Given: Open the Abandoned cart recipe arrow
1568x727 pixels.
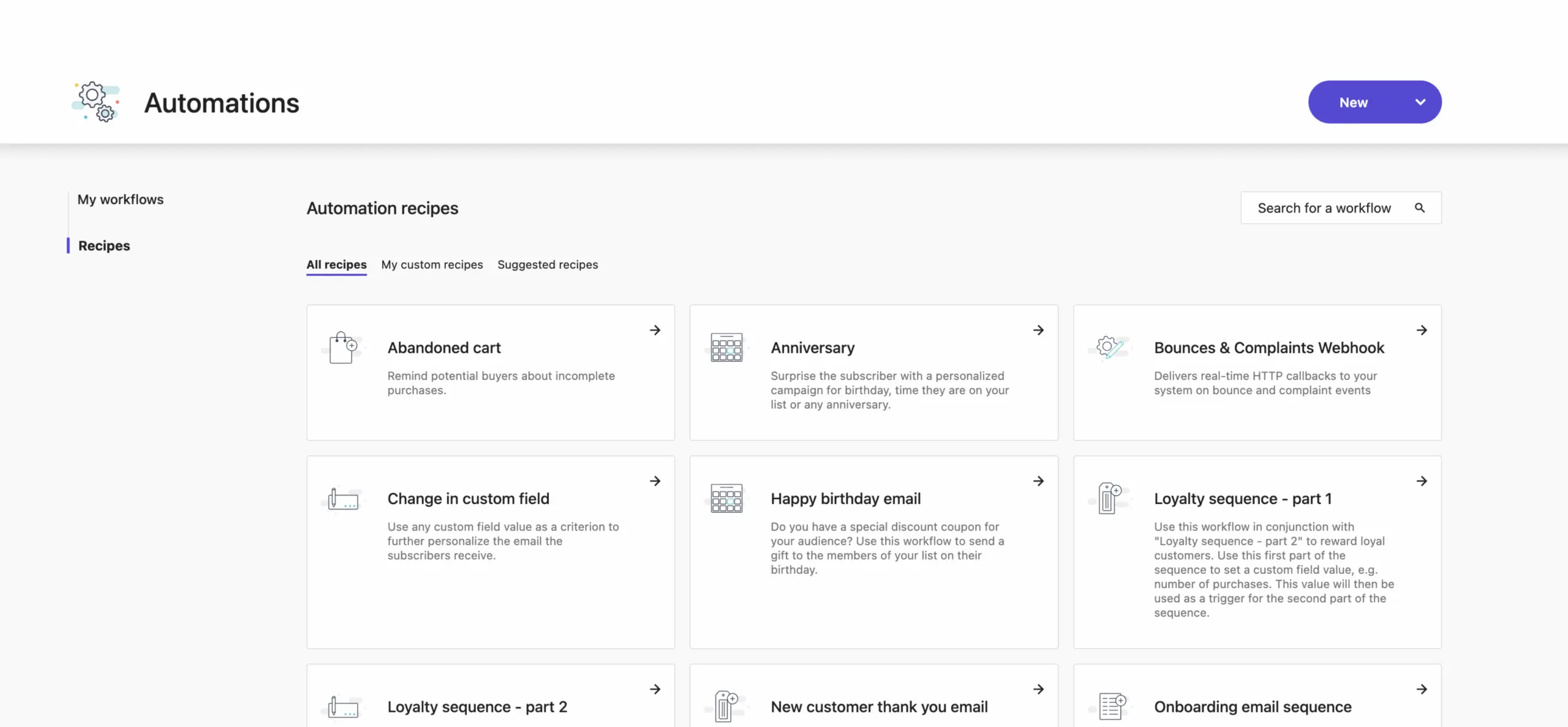Looking at the screenshot, I should (x=655, y=330).
